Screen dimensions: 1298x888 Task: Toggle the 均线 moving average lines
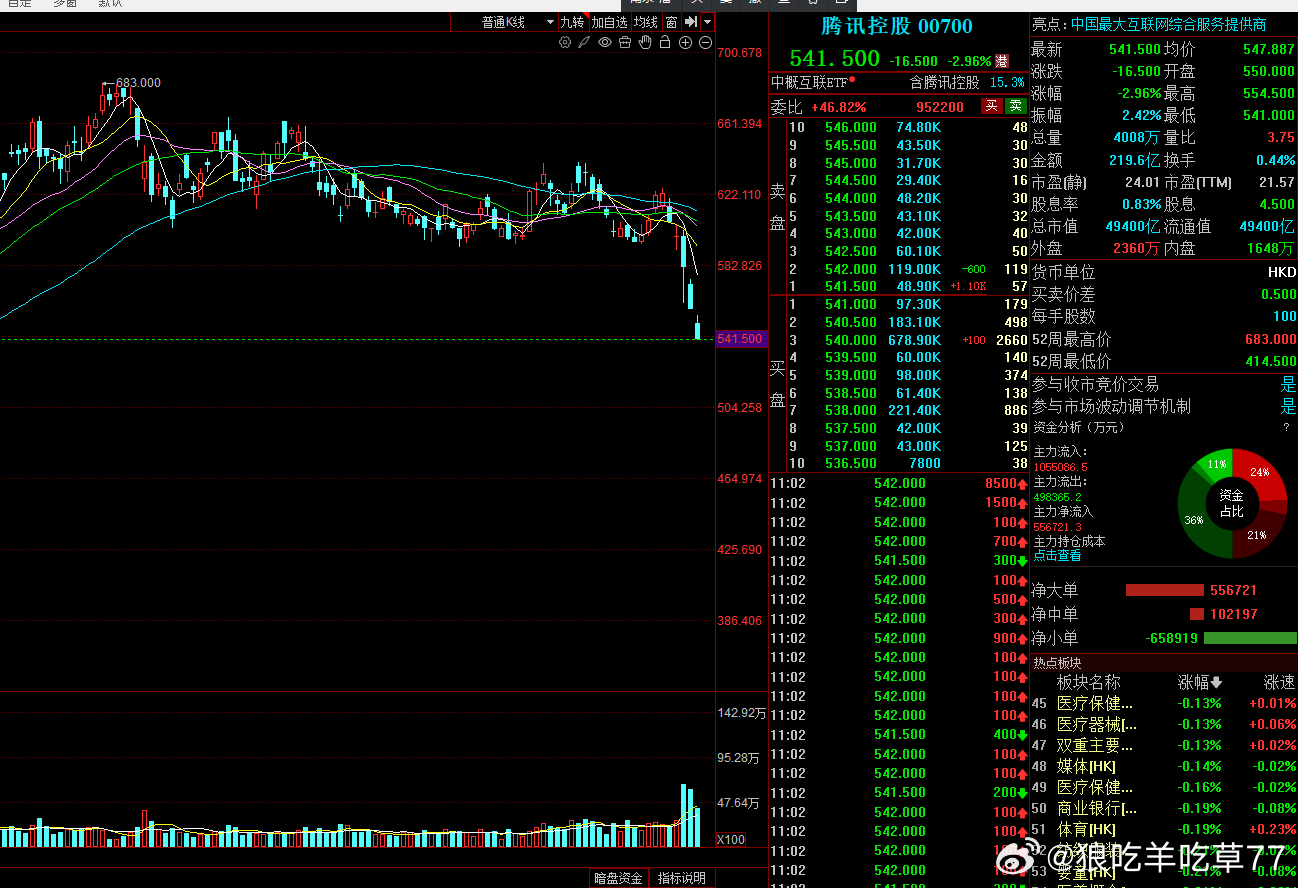point(646,22)
